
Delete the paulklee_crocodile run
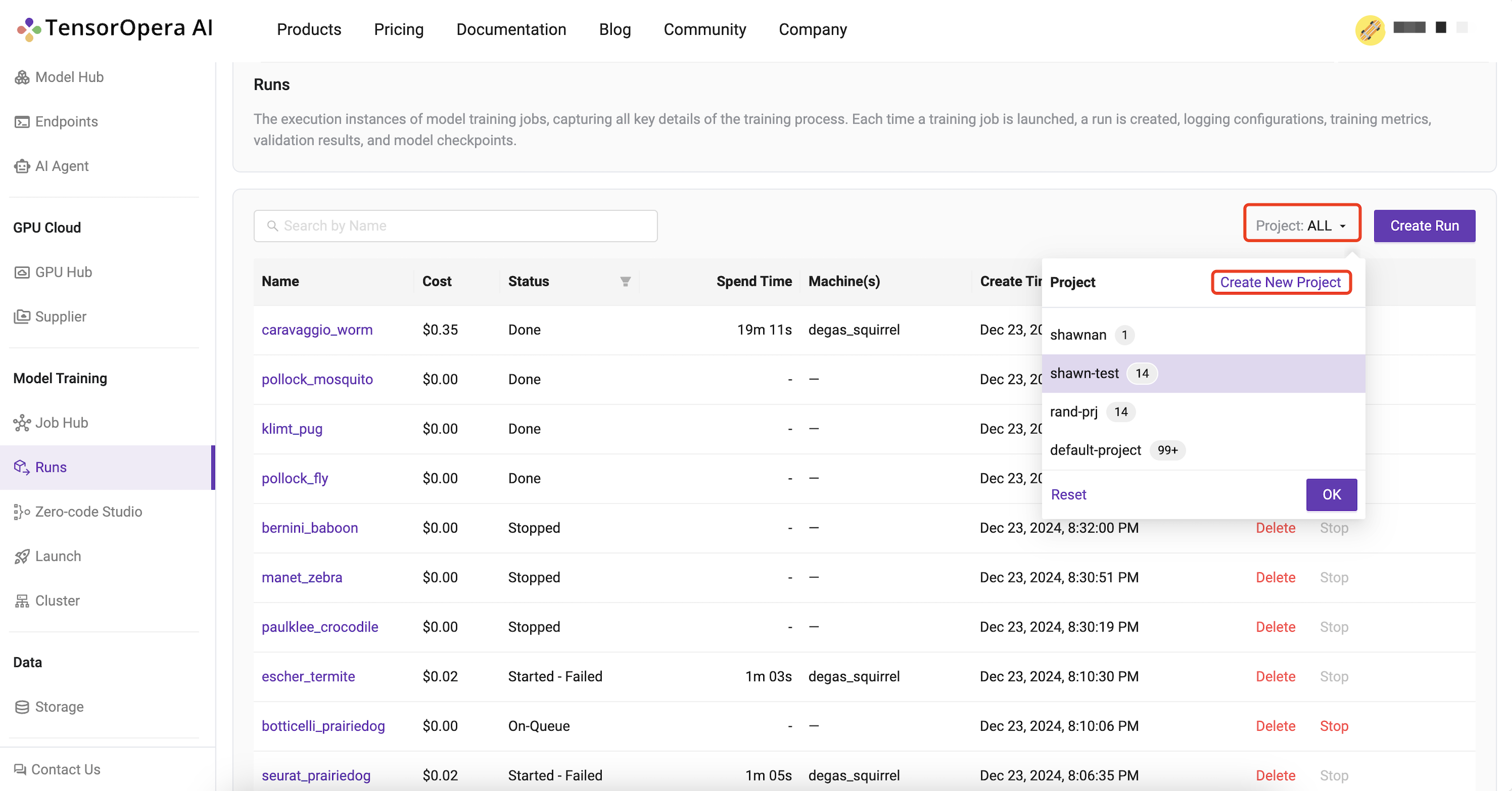[x=1275, y=627]
